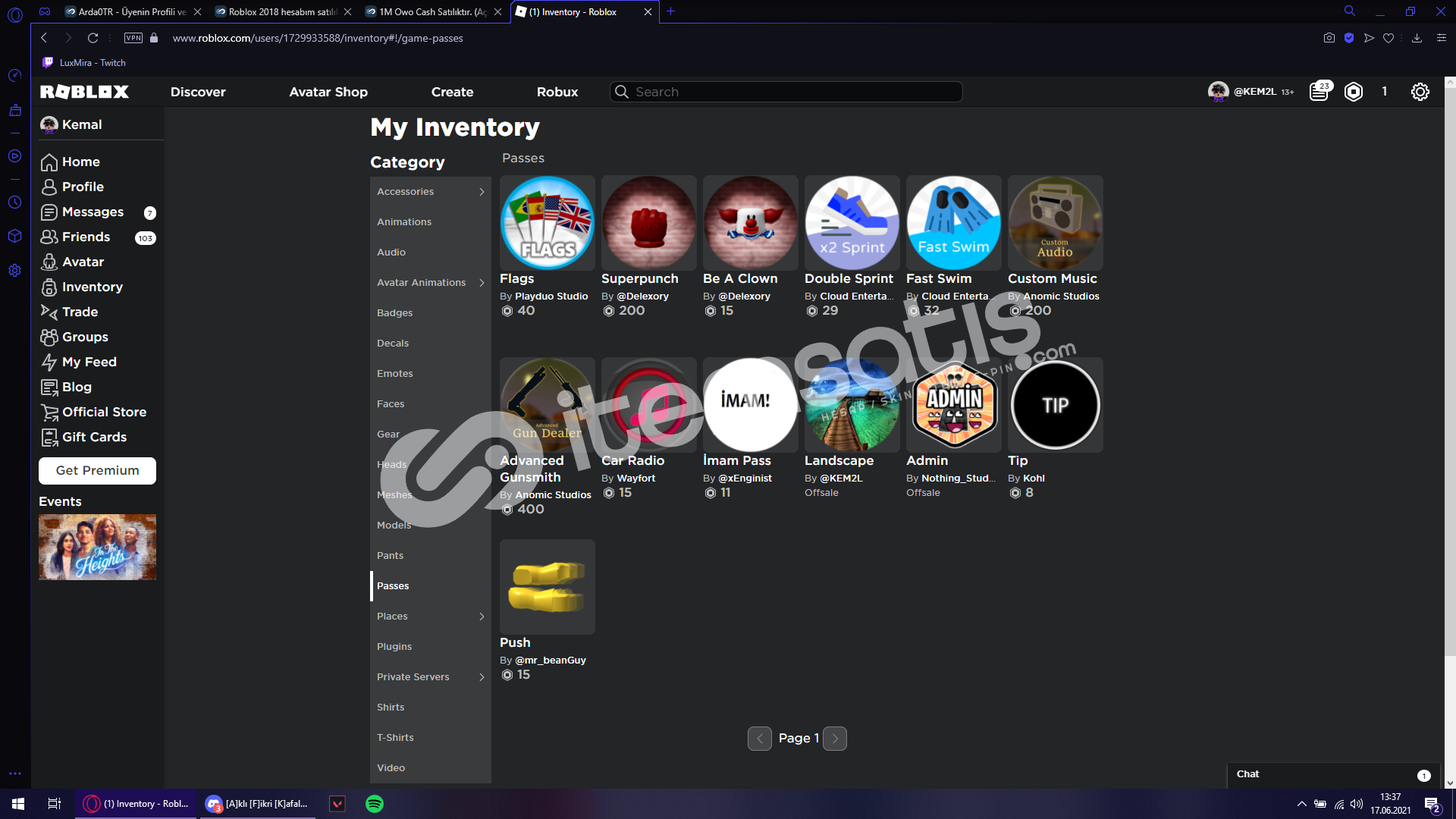The height and width of the screenshot is (819, 1456).
Task: Open the Chat panel bar
Action: (1334, 774)
